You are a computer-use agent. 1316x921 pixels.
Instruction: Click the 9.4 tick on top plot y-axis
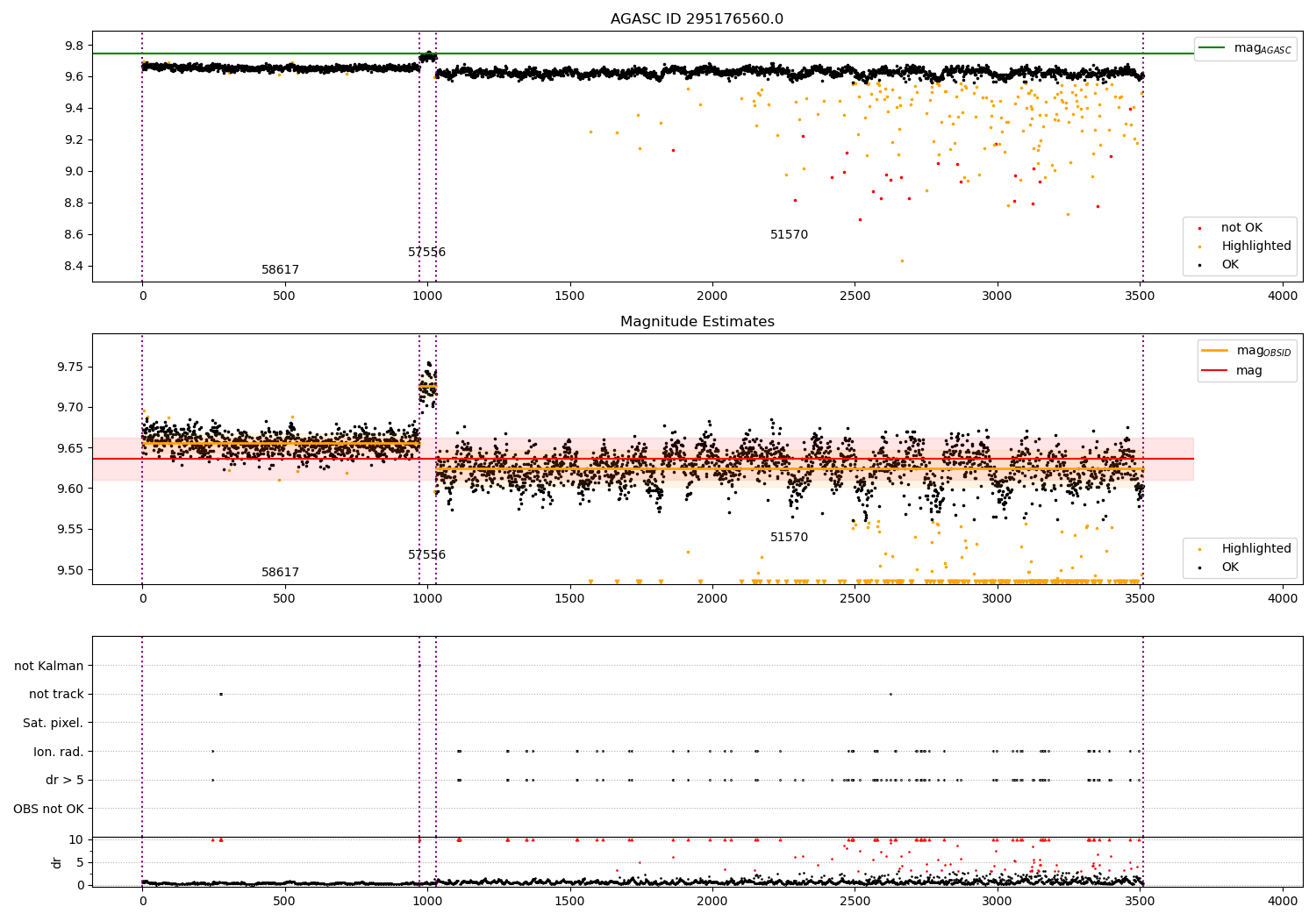coord(73,109)
